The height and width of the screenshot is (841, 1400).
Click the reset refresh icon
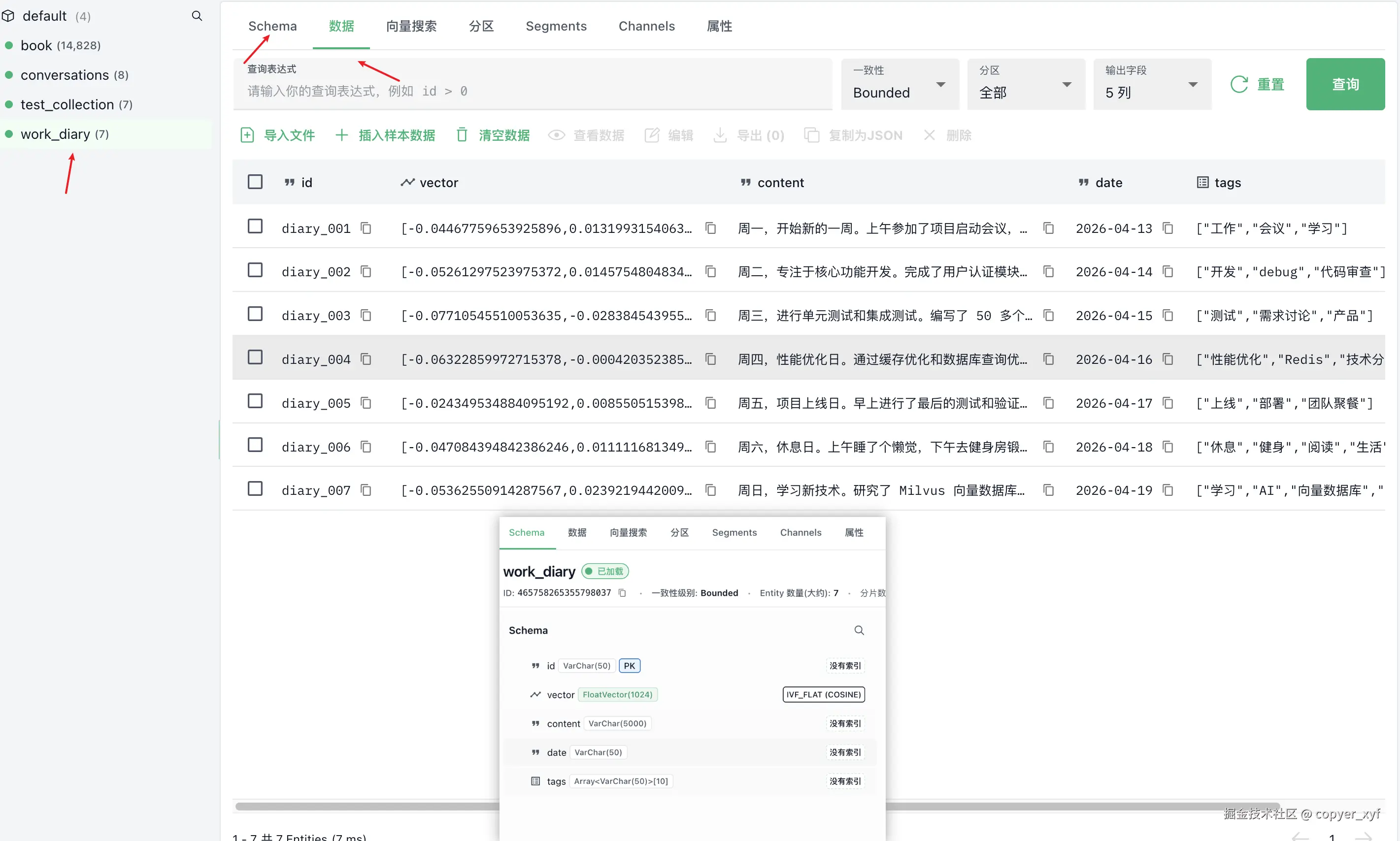pyautogui.click(x=1239, y=84)
